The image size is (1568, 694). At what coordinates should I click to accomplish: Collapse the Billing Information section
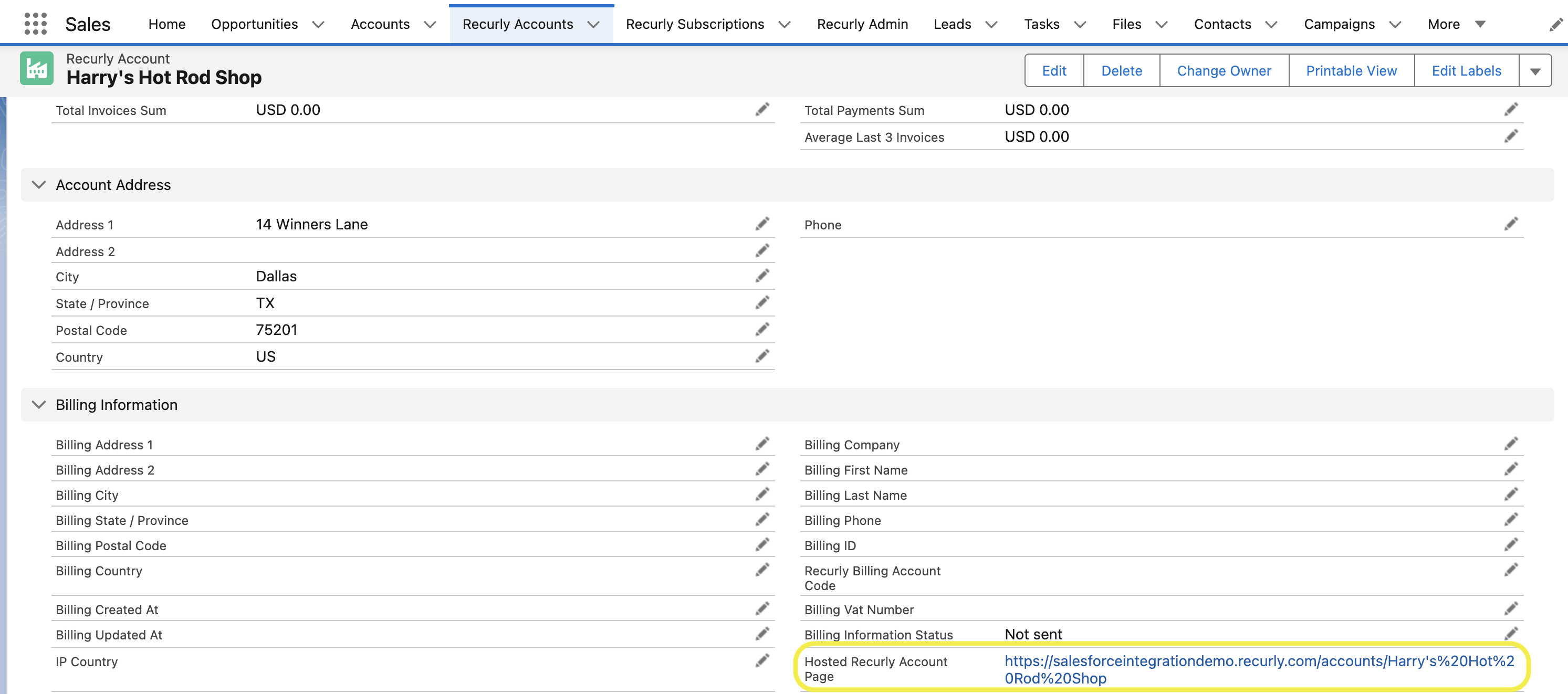tap(38, 405)
